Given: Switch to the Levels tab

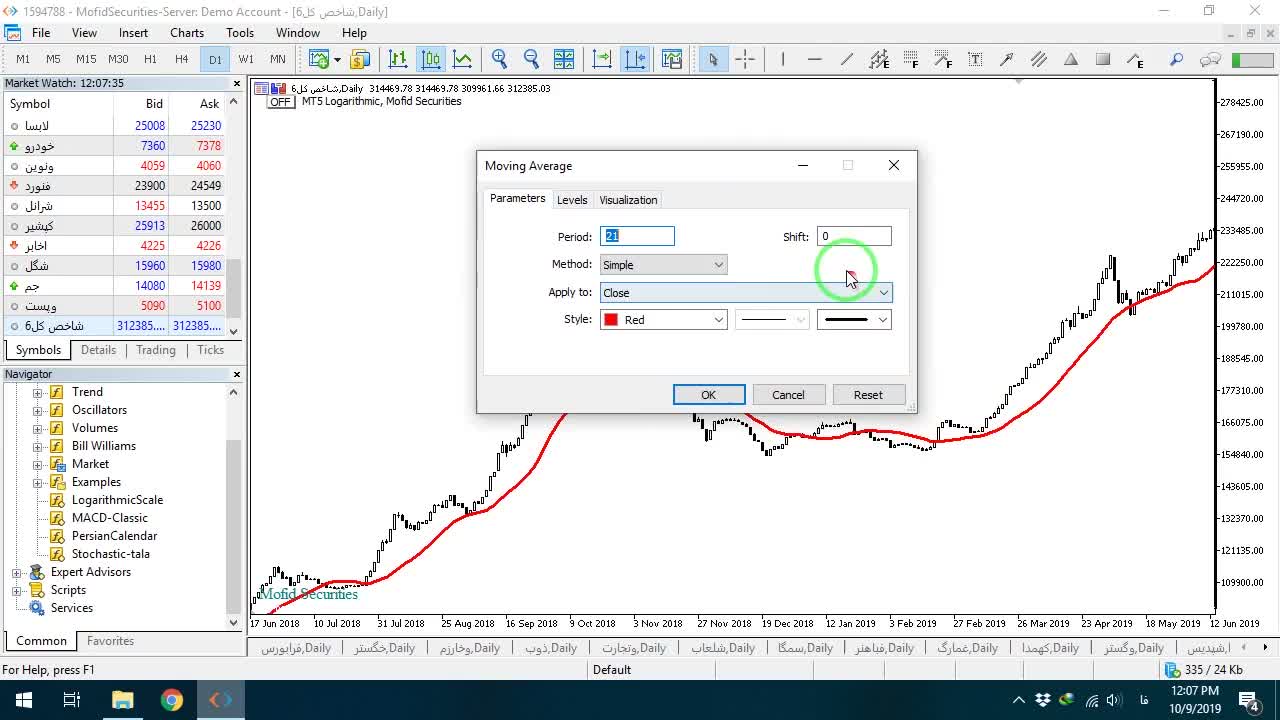Looking at the screenshot, I should click(572, 200).
